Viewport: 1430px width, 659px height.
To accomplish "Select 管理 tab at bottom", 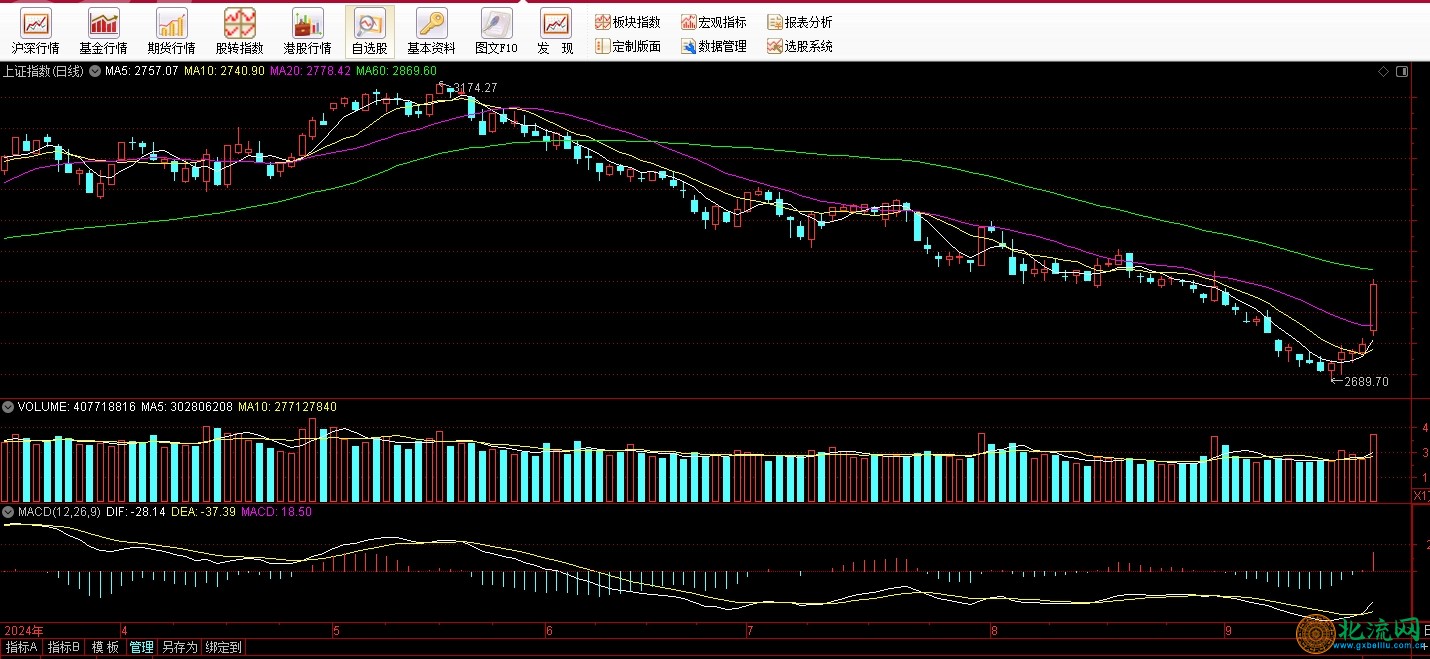I will [x=142, y=647].
